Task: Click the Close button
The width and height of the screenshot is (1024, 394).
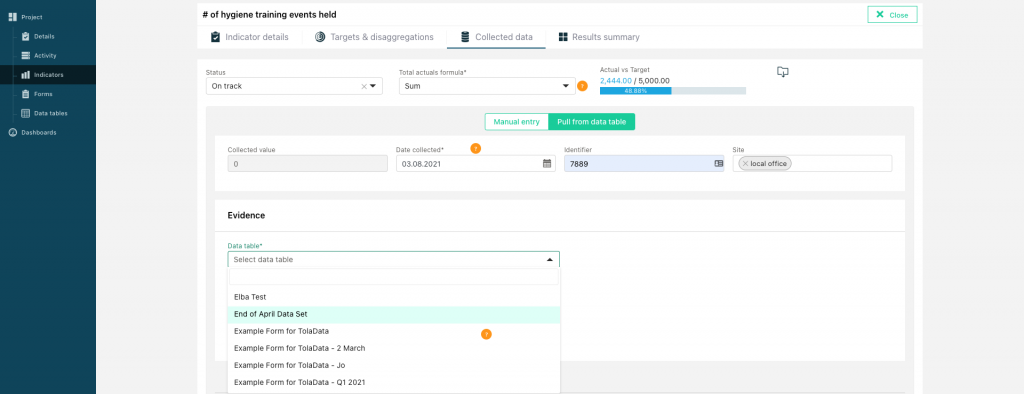Action: [892, 15]
